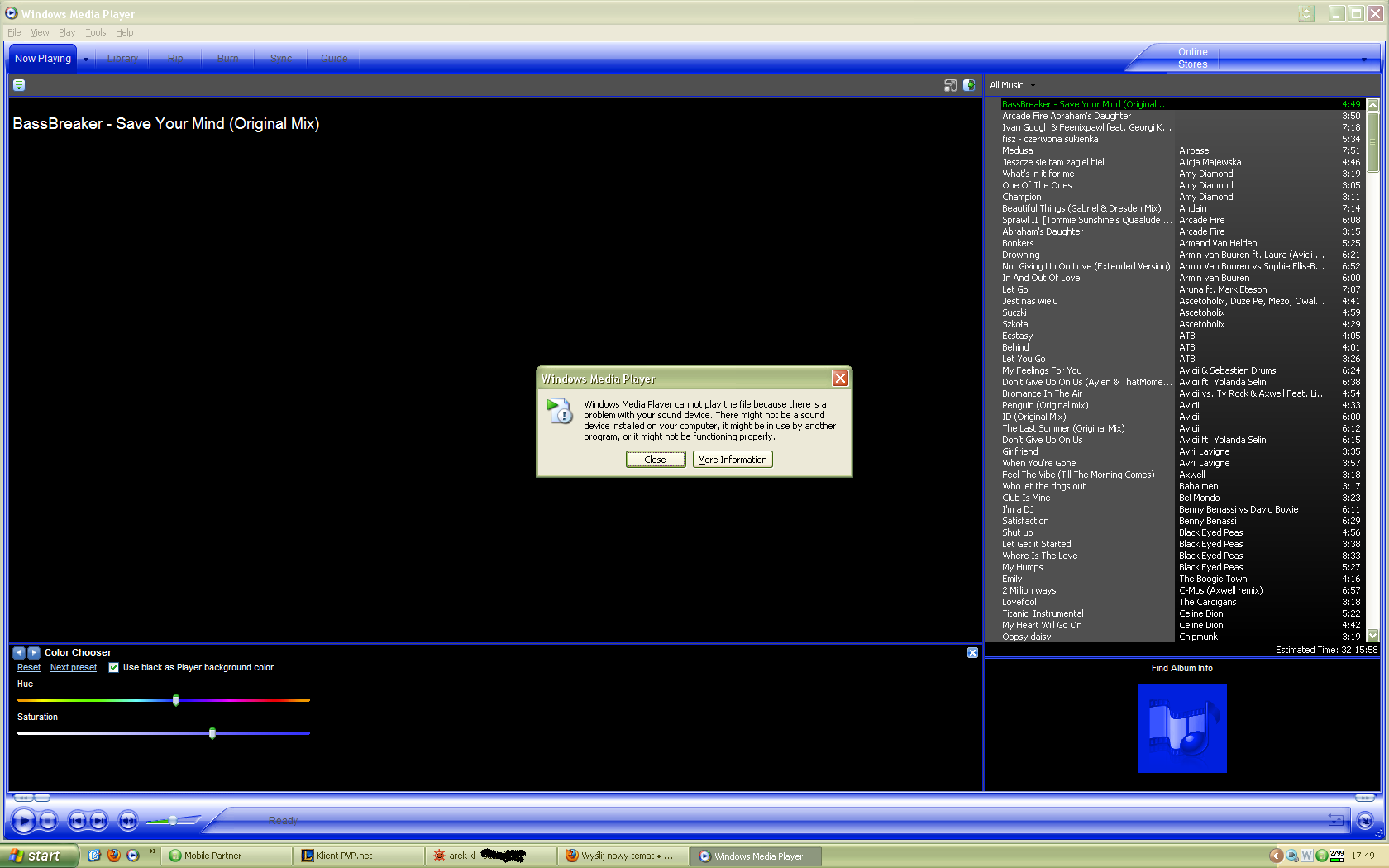Viewport: 1389px width, 868px height.
Task: Click auto-hide menu bar button in title bar
Action: (x=1306, y=14)
